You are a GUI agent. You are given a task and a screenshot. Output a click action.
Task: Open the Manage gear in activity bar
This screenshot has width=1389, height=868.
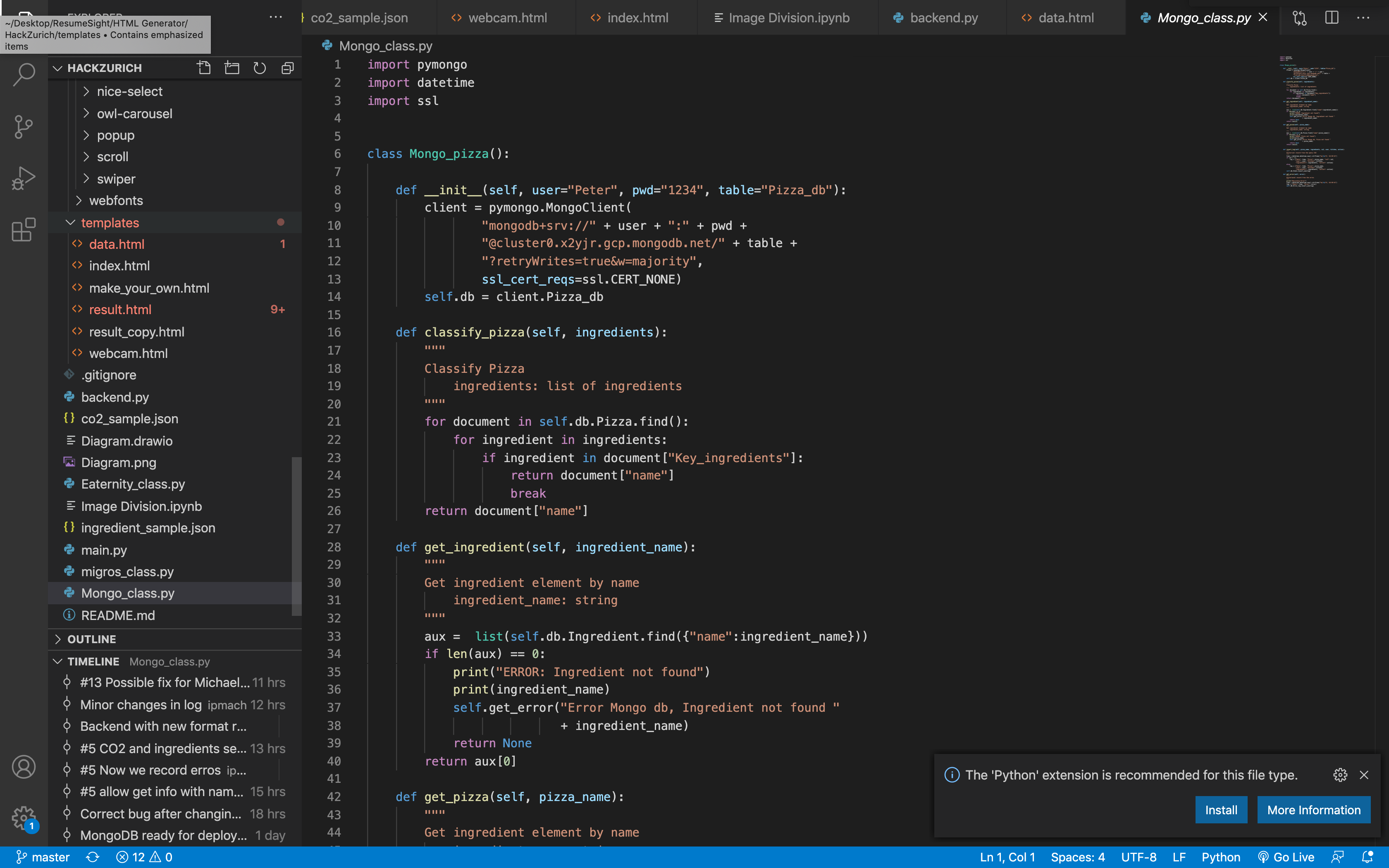coord(24,818)
